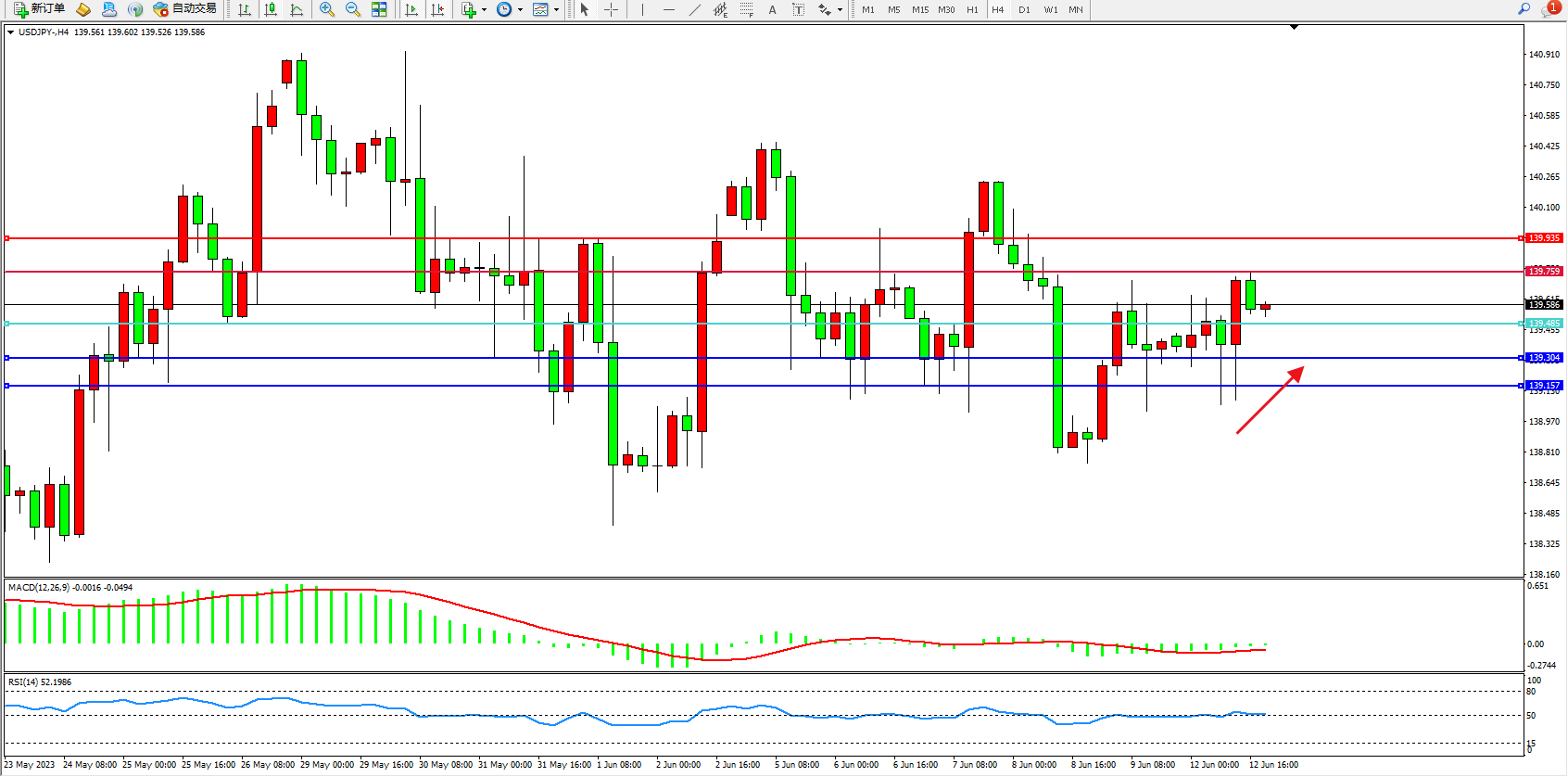This screenshot has width=1568, height=777.
Task: Switch timeframe to M15
Action: pos(919,9)
